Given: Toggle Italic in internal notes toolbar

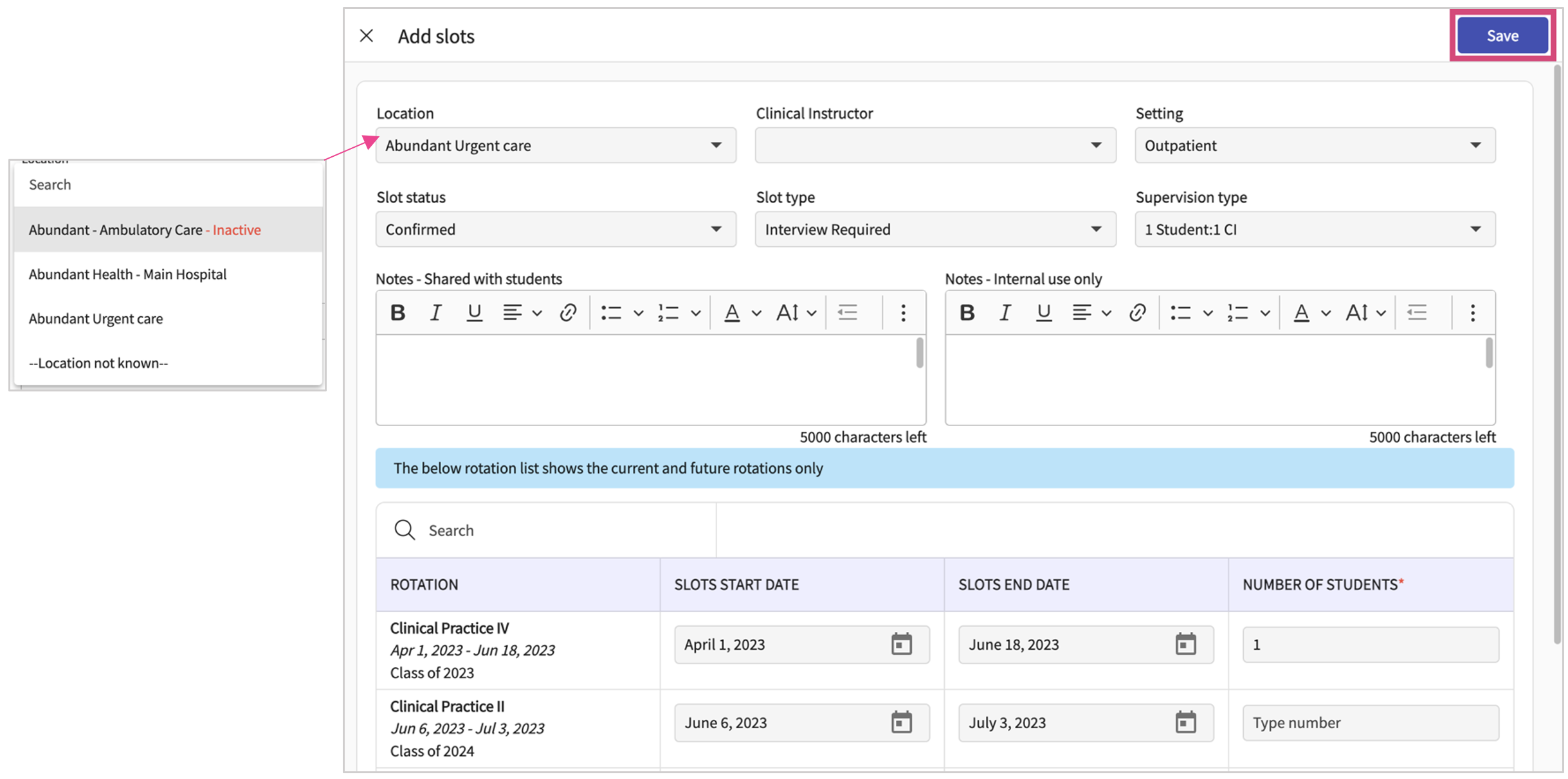Looking at the screenshot, I should pyautogui.click(x=1005, y=313).
